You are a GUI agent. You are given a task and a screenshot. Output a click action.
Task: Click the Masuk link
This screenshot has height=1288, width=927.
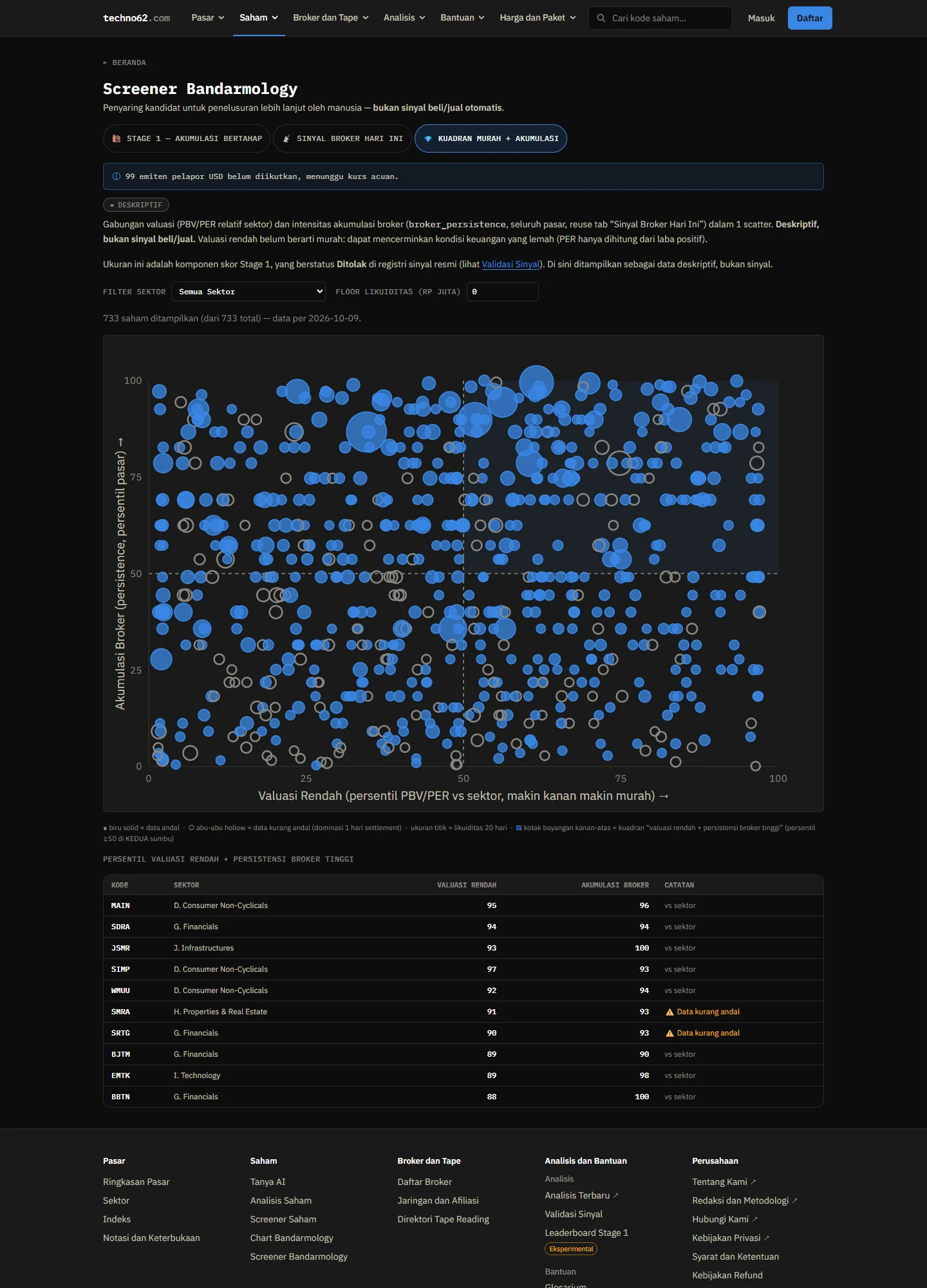coord(762,18)
